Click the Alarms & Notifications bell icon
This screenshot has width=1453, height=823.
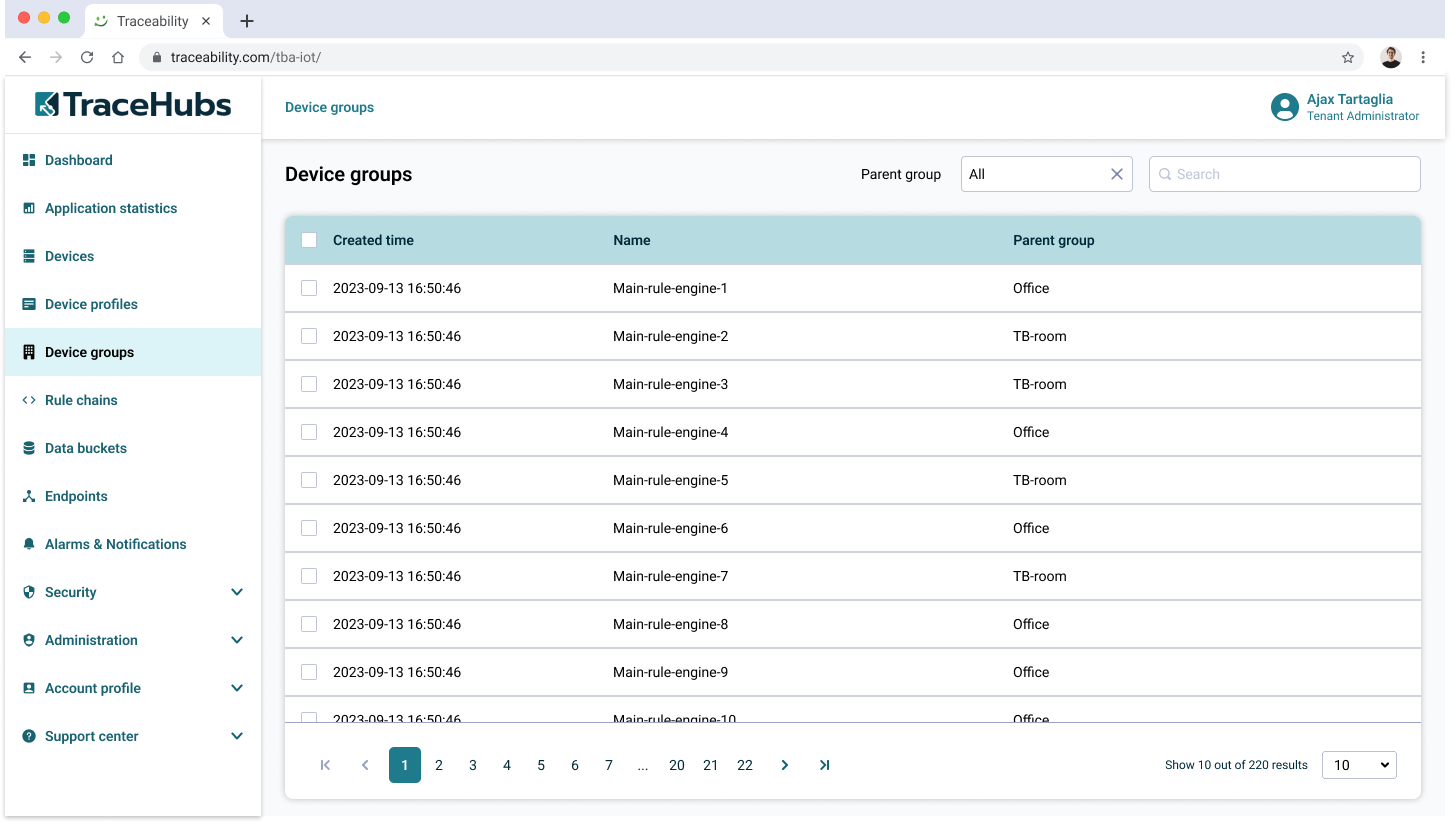[29, 544]
